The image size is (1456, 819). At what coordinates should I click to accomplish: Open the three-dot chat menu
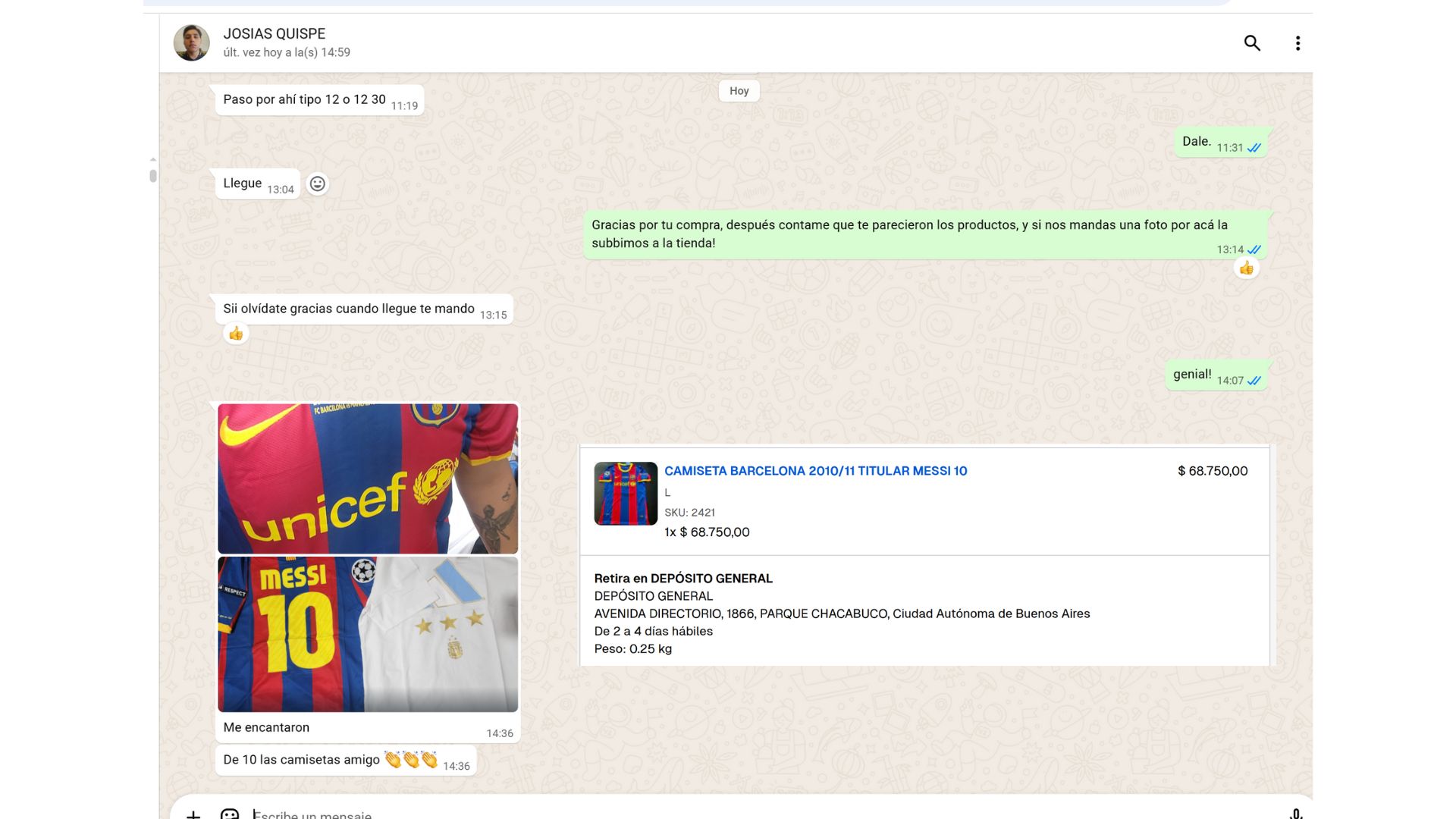point(1298,43)
